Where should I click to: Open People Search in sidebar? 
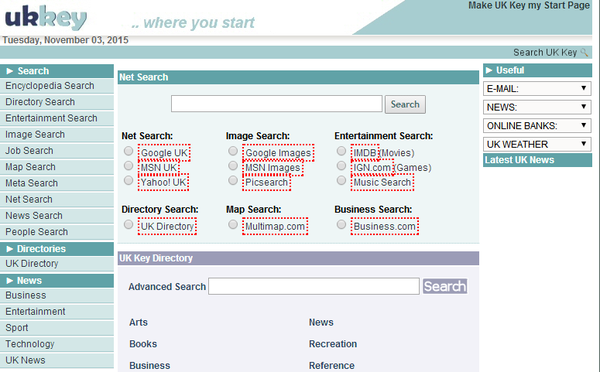pyautogui.click(x=57, y=232)
